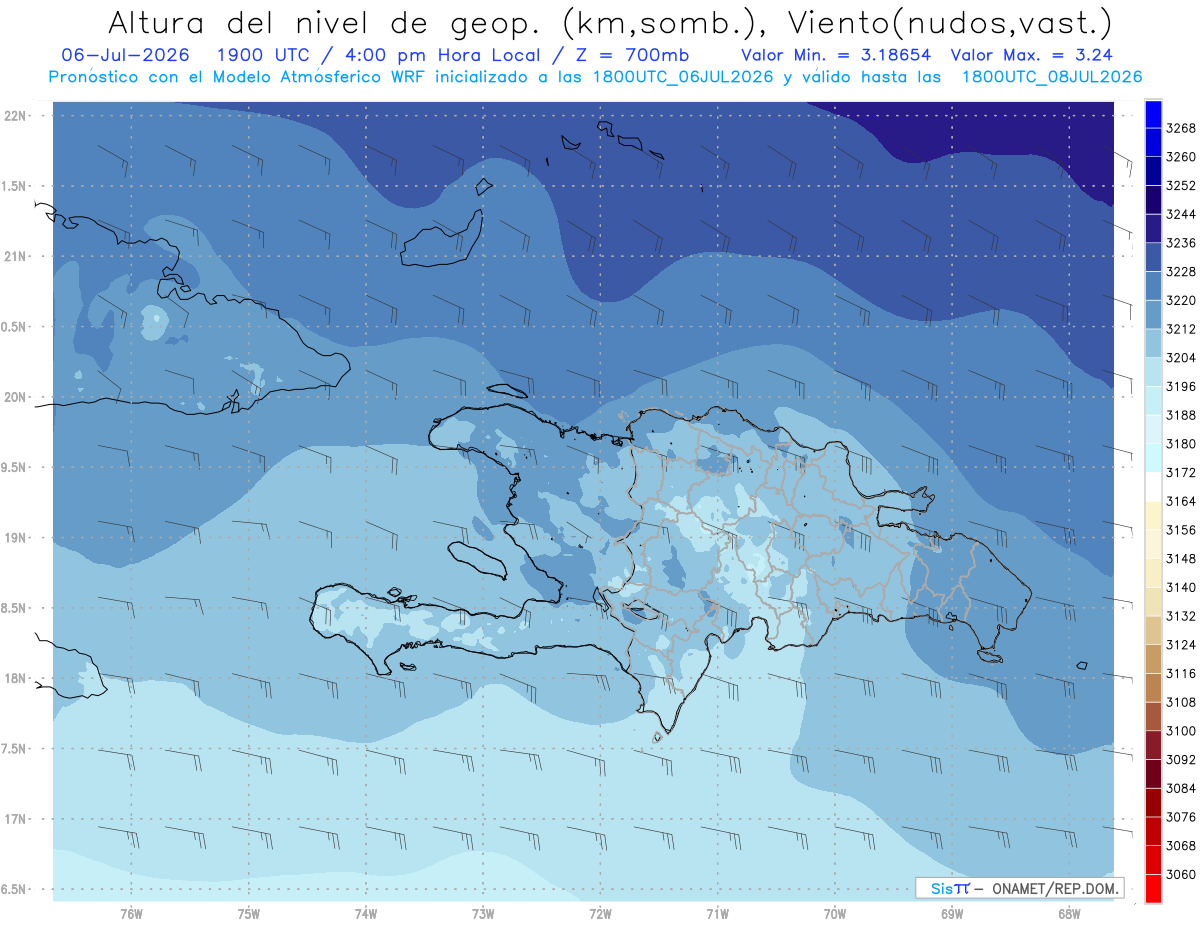The width and height of the screenshot is (1200, 927).
Task: Click the colorbar value 3180
Action: (x=1180, y=443)
